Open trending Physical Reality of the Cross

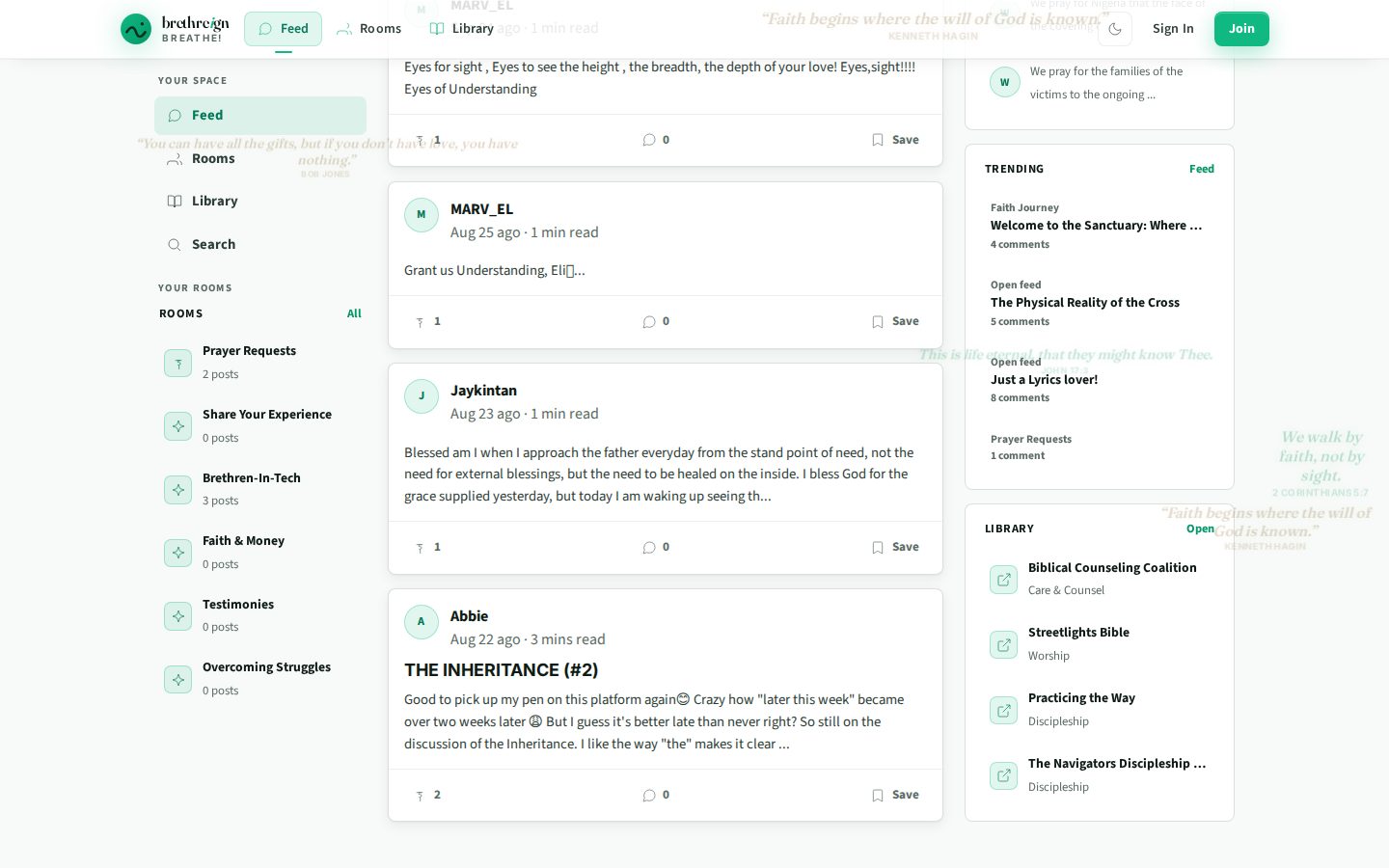tap(1085, 303)
